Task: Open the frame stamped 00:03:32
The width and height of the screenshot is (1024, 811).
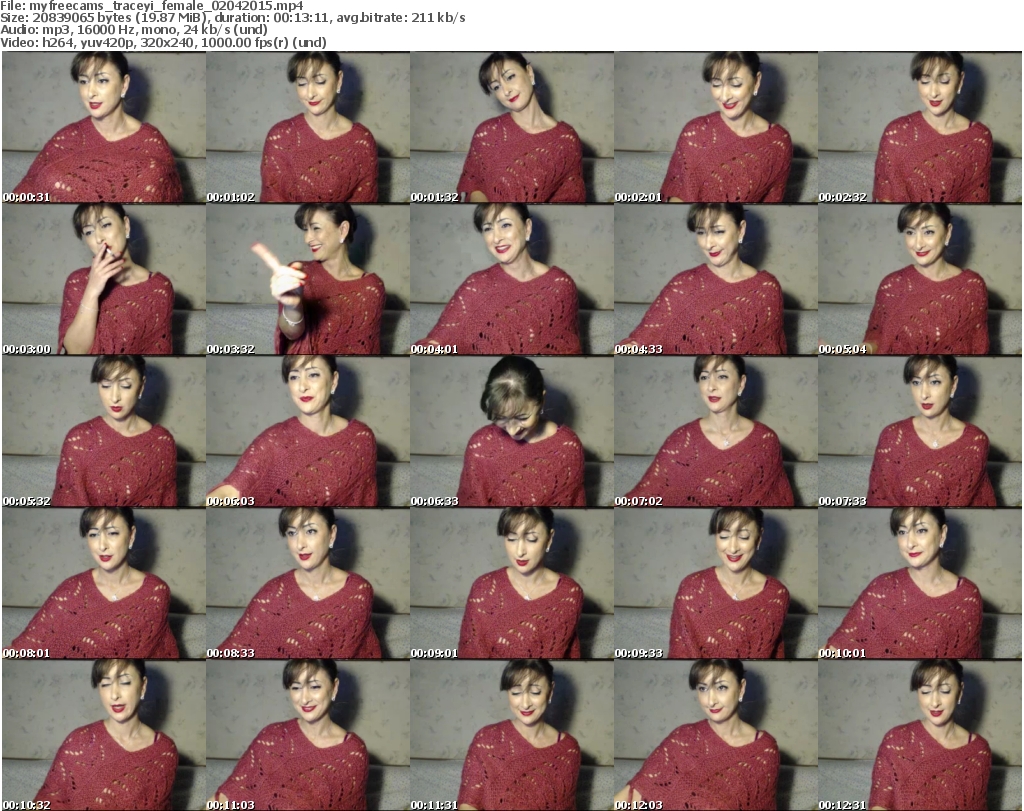Action: tap(308, 279)
